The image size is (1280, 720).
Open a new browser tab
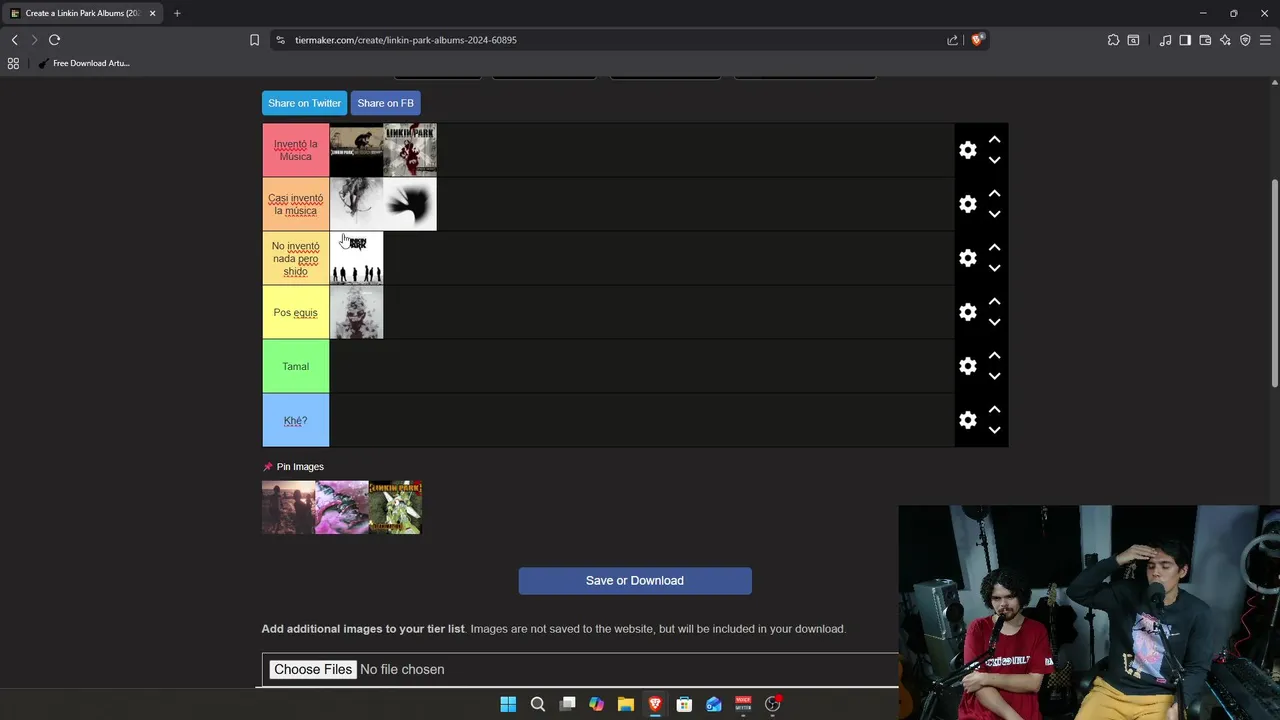177,13
